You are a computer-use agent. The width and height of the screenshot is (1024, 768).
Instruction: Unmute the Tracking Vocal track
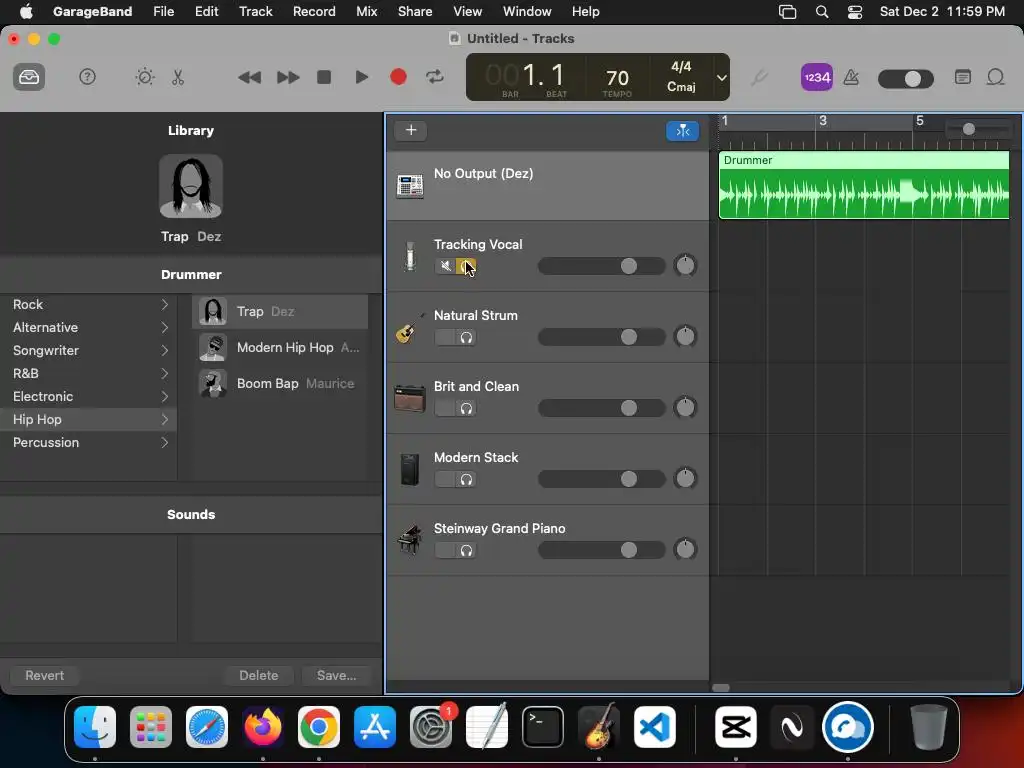point(445,266)
